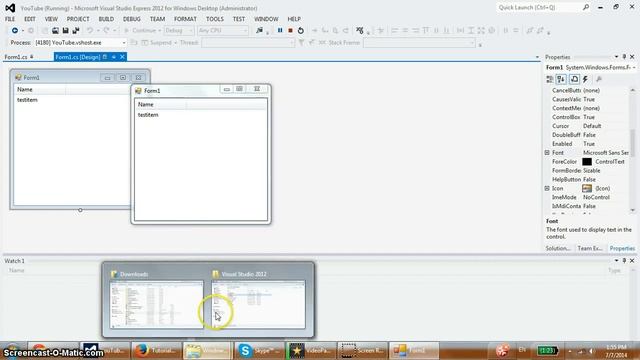Click the Redo toolbar icon
Viewport: 640px width, 360px height.
106,30
